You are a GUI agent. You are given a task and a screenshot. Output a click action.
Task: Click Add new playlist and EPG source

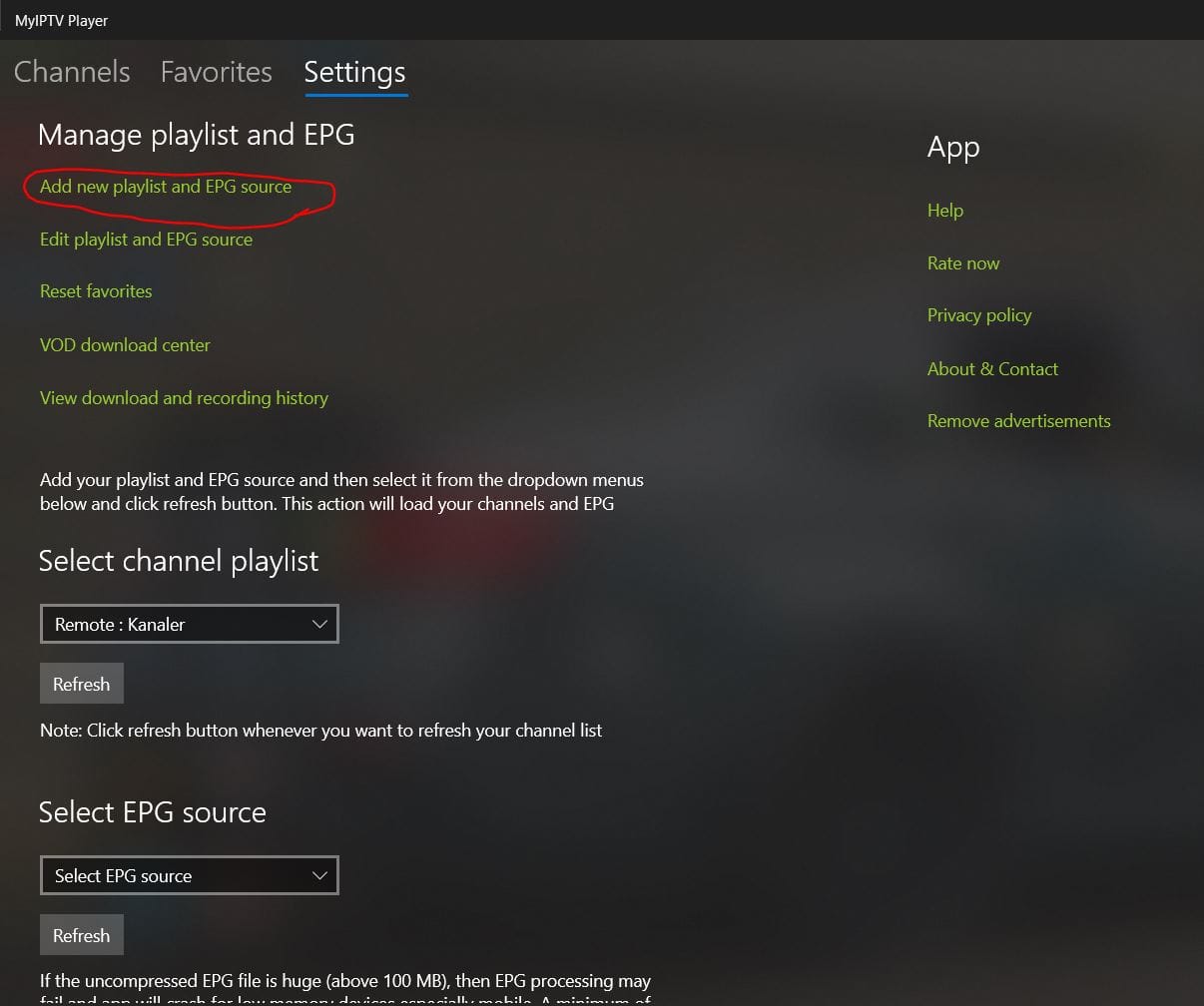(x=166, y=187)
